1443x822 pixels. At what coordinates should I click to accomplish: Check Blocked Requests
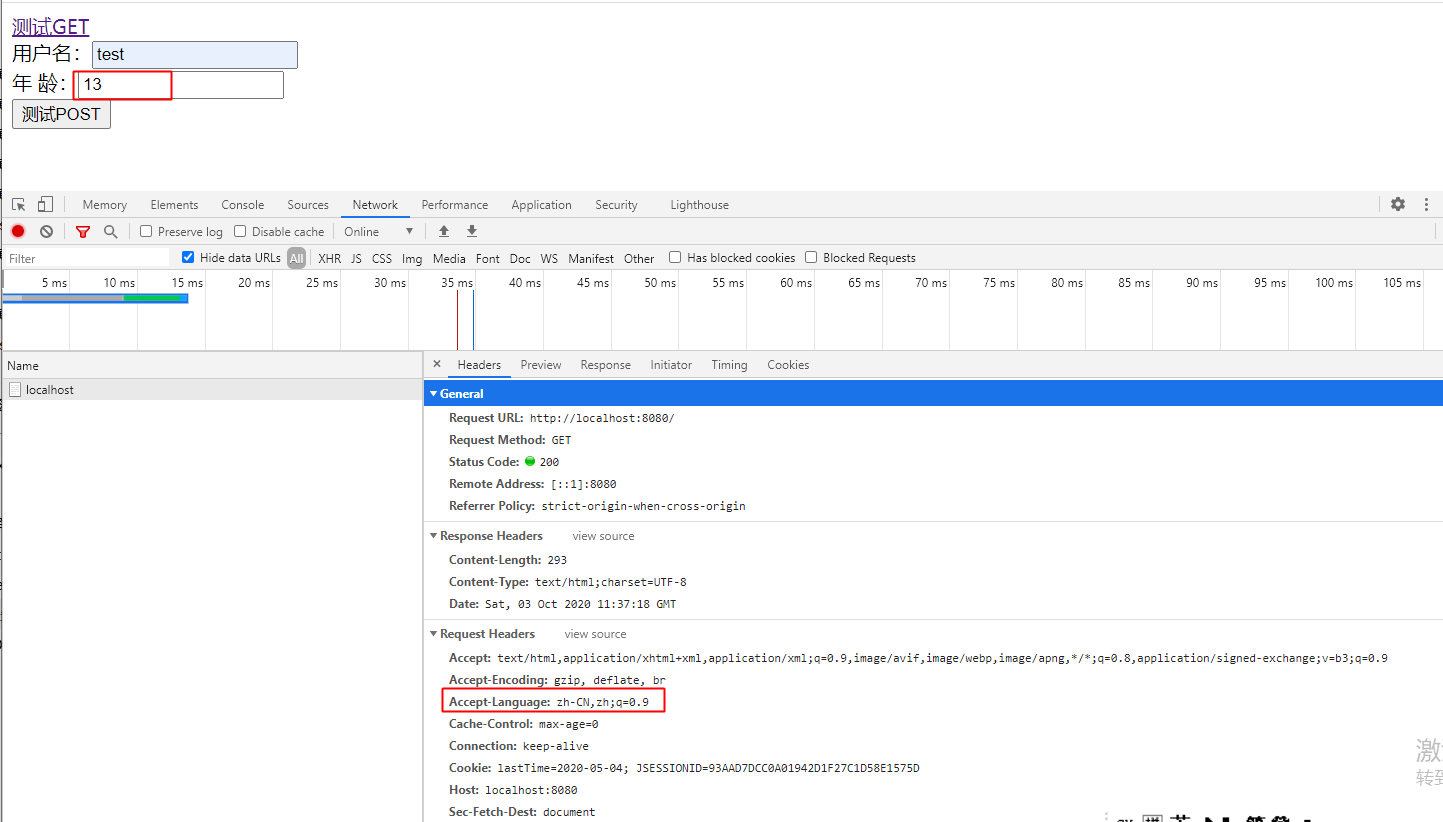pyautogui.click(x=811, y=257)
